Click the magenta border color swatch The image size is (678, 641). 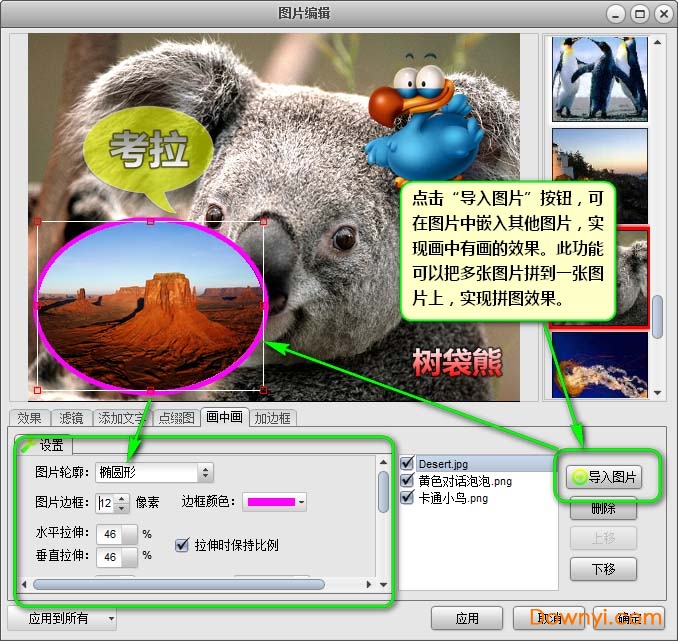(271, 502)
